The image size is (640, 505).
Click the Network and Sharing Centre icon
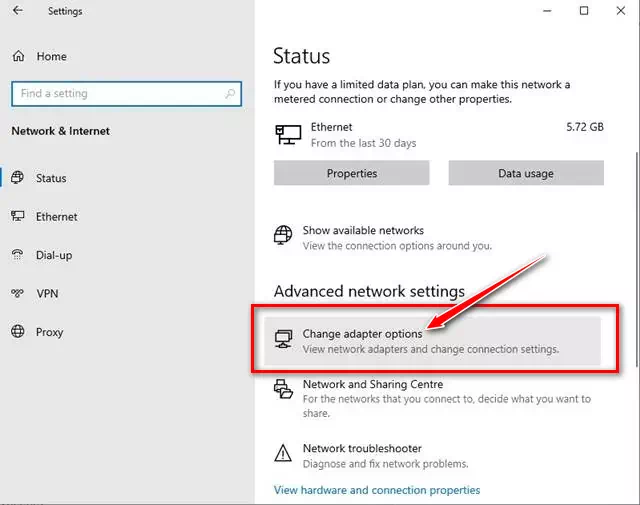[283, 389]
